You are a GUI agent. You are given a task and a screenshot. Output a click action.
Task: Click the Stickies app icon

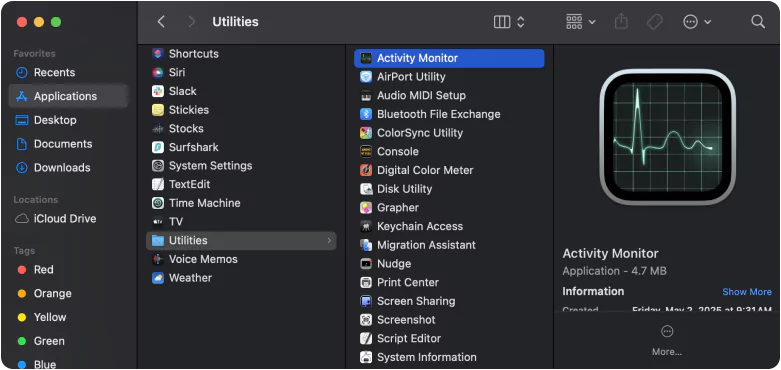(158, 110)
